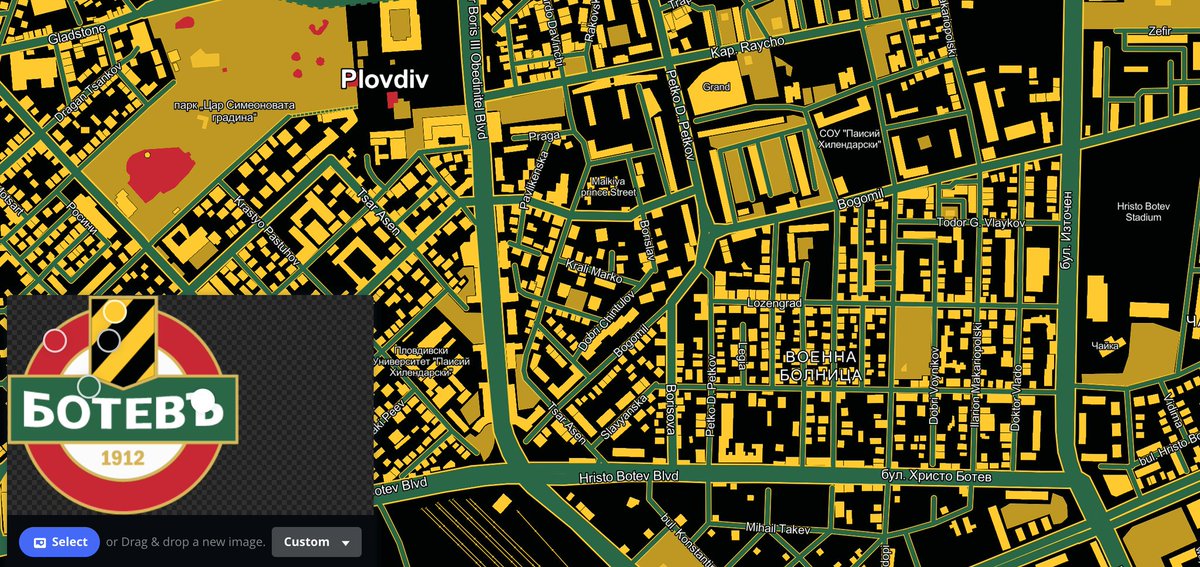Click the Kap. Raycho street label
Viewport: 1200px width, 567px height.
point(747,46)
